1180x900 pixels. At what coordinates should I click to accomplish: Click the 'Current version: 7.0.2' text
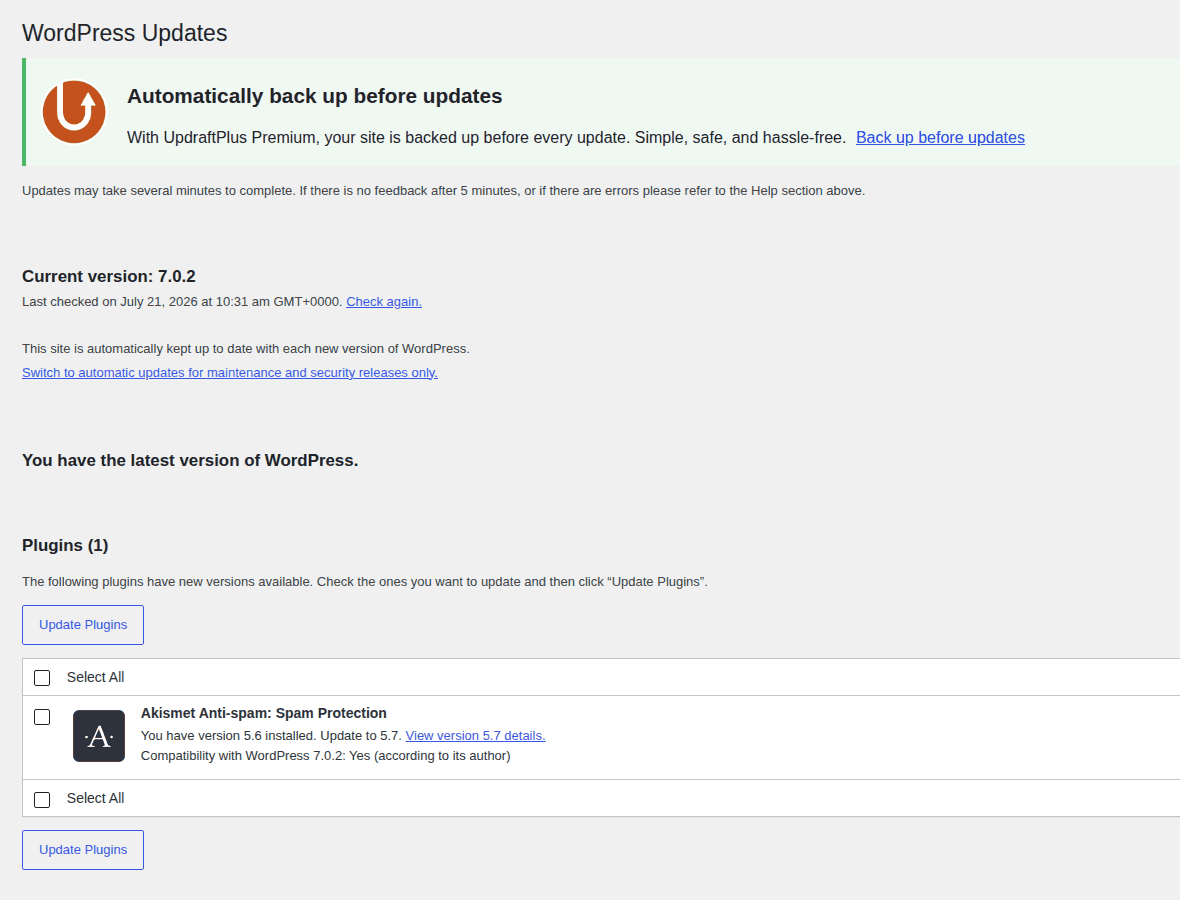click(x=108, y=276)
